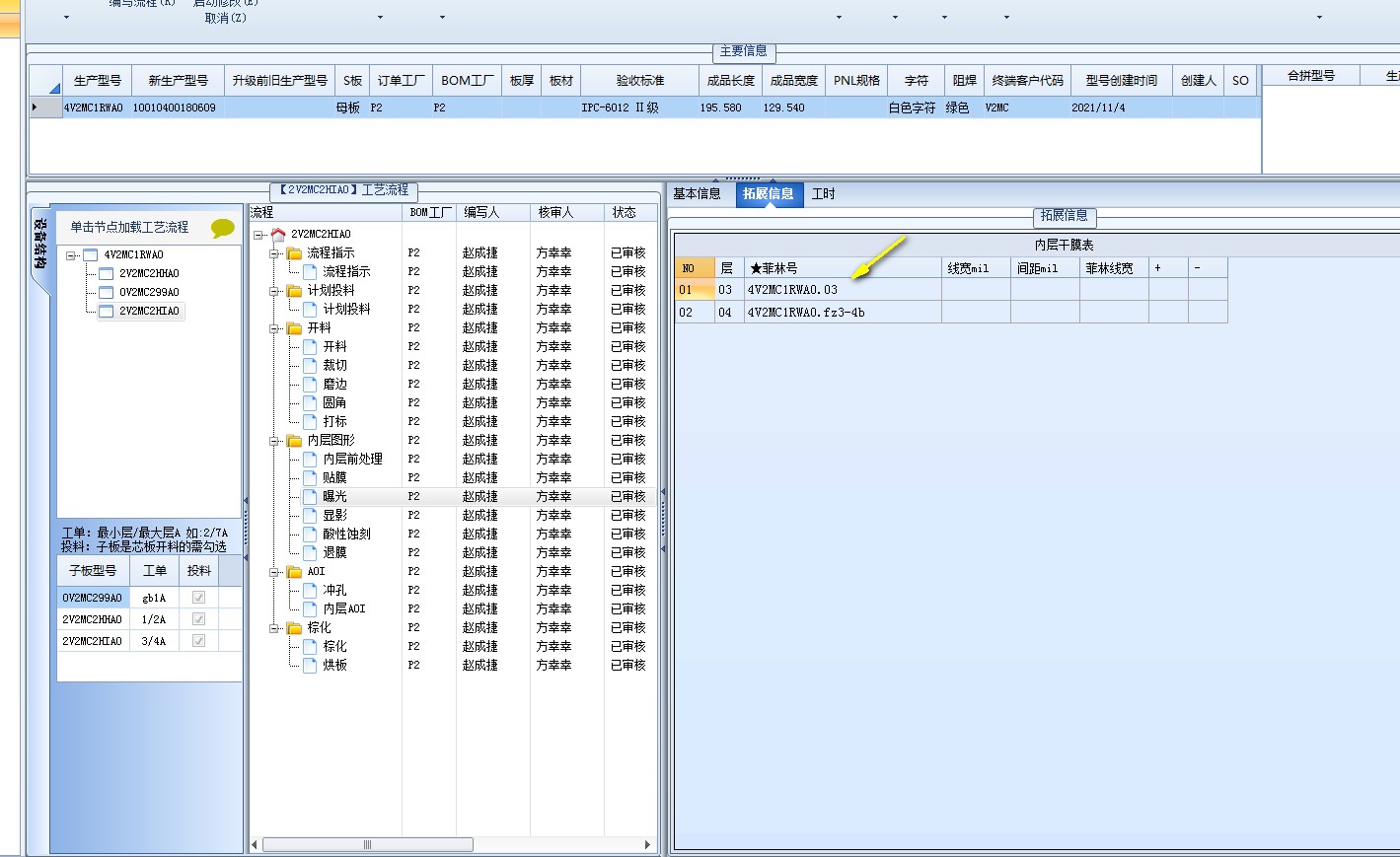
Task: Click the cell IPC-6012 II级
Action: 640,108
